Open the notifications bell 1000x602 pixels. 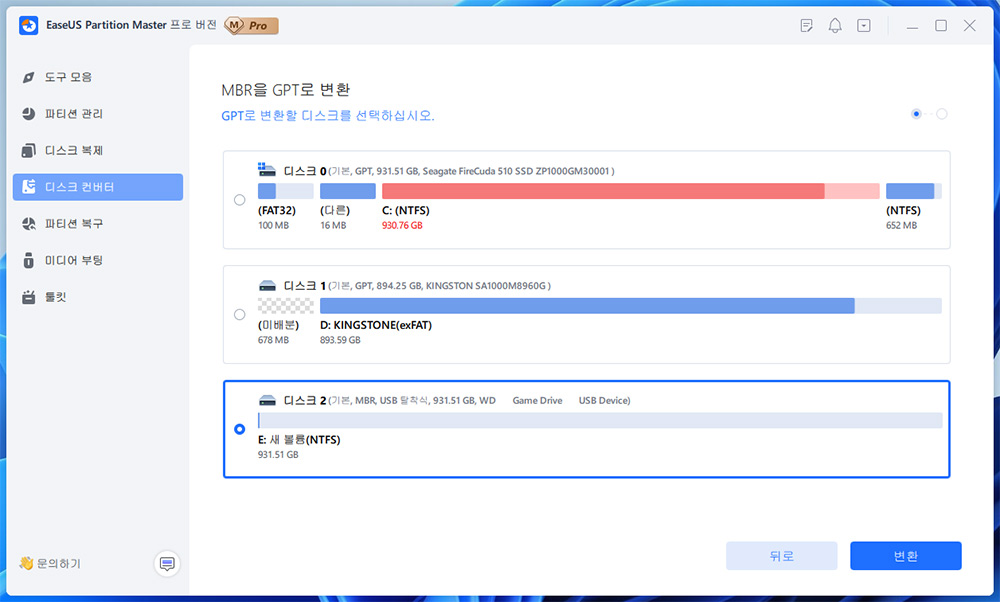click(835, 26)
